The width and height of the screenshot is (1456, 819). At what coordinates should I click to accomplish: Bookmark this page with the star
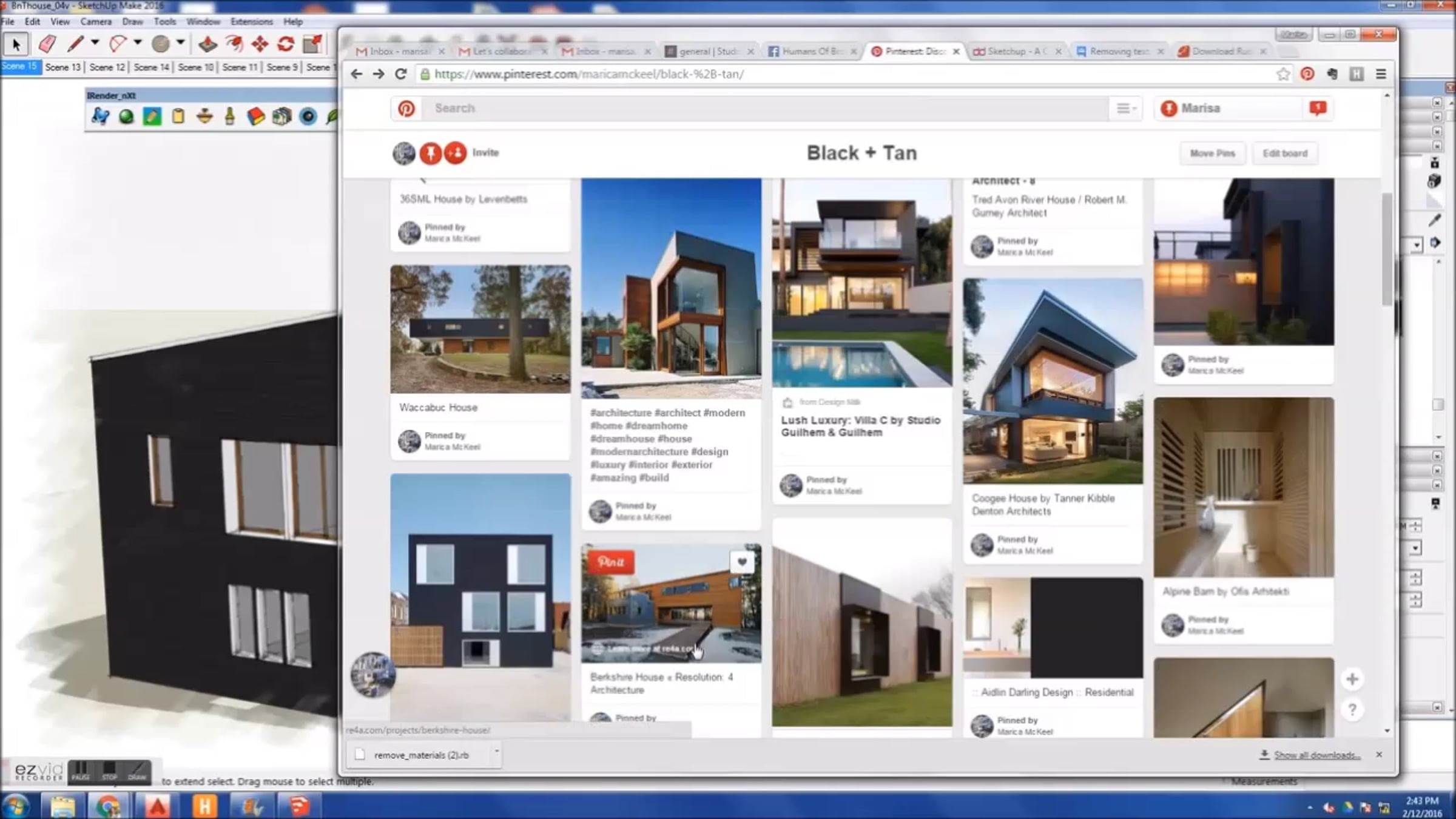[1282, 74]
